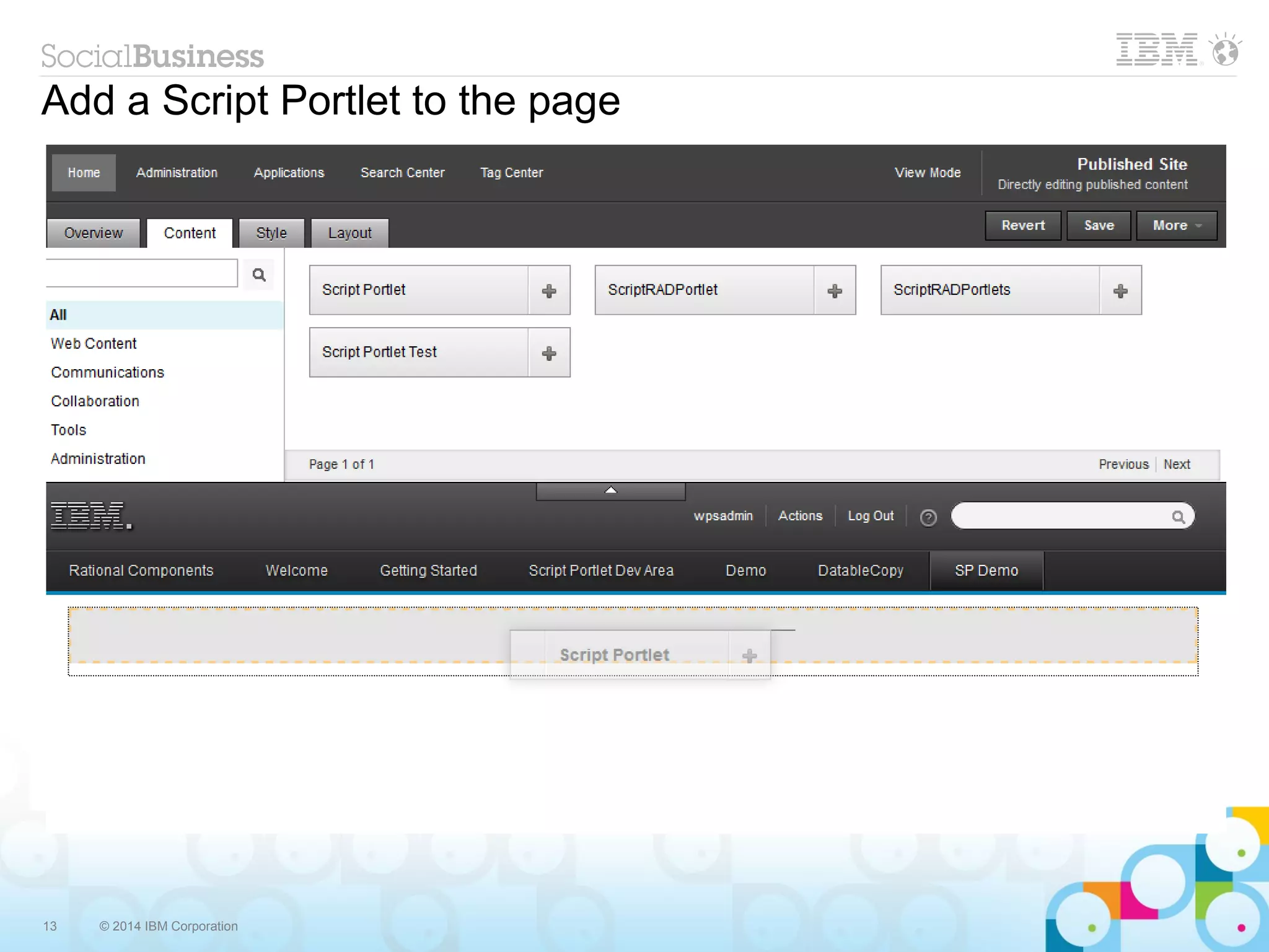
Task: Select the Web Content category
Action: click(94, 343)
